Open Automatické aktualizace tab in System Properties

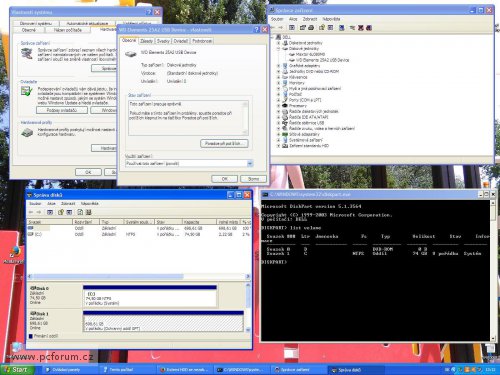(87, 23)
